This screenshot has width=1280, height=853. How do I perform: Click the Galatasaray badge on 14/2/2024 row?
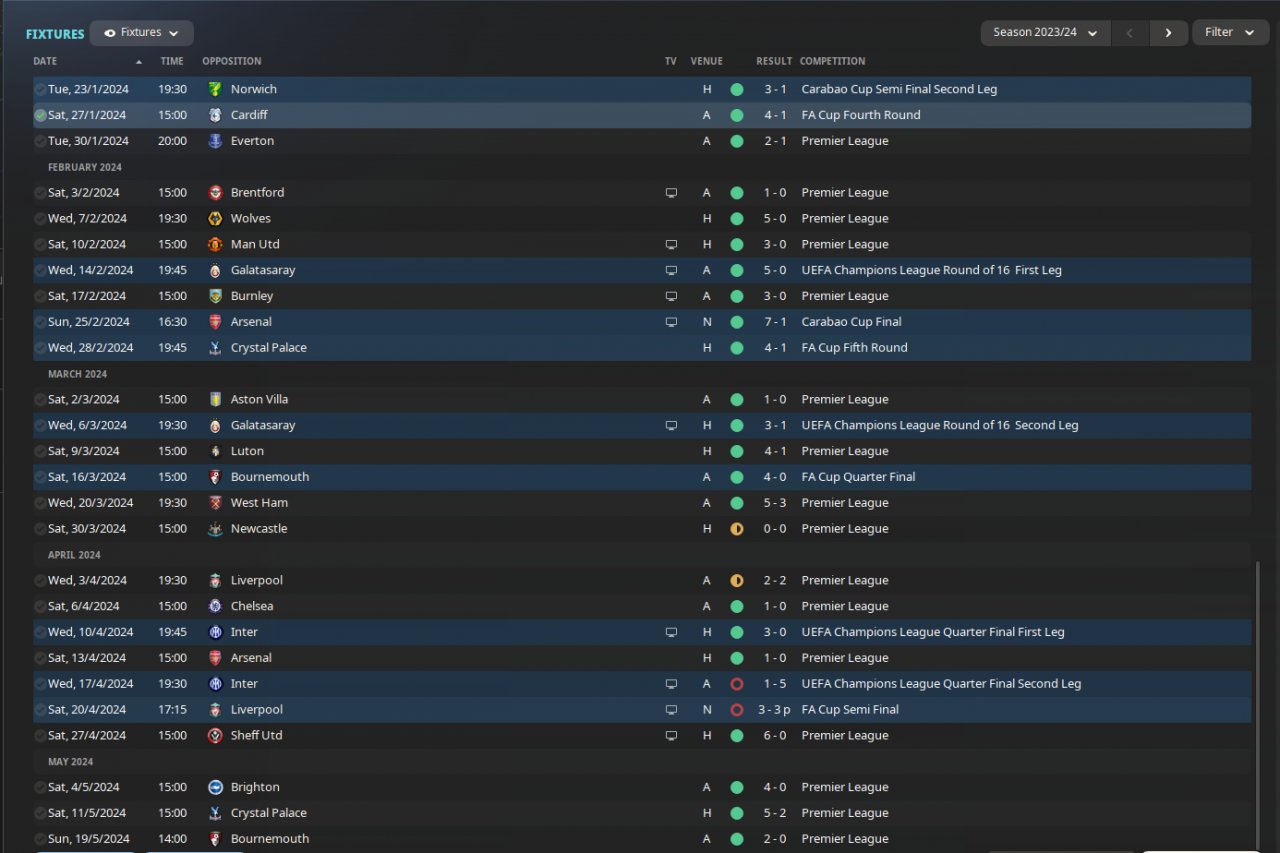[215, 270]
